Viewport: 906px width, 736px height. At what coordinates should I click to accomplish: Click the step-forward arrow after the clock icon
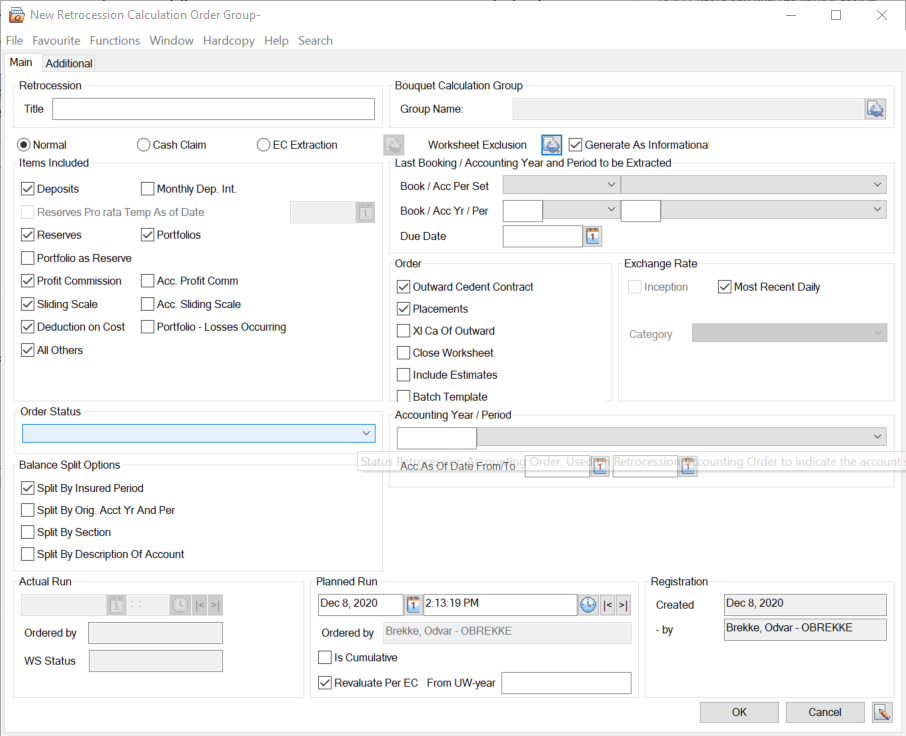[622, 604]
